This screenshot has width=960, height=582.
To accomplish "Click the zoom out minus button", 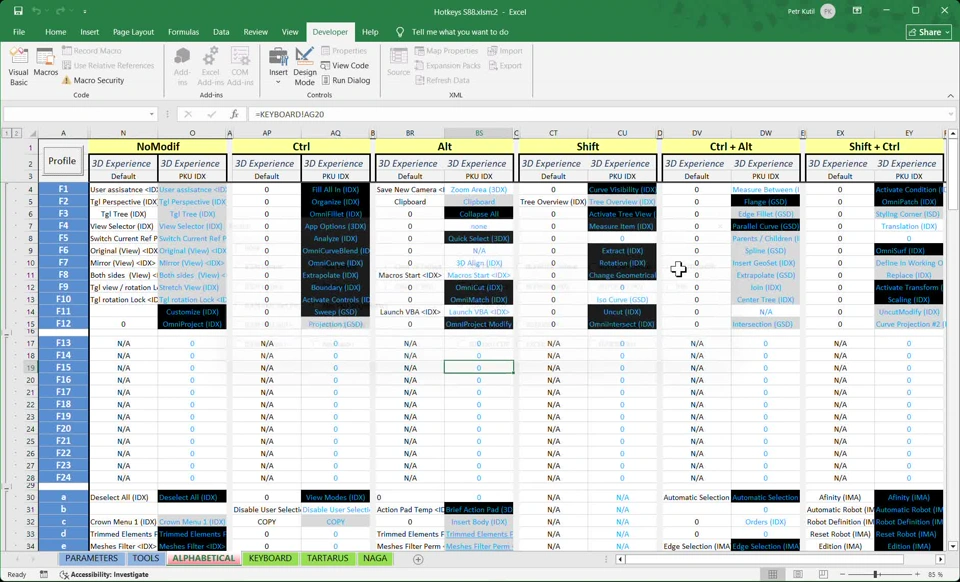I will coord(844,574).
